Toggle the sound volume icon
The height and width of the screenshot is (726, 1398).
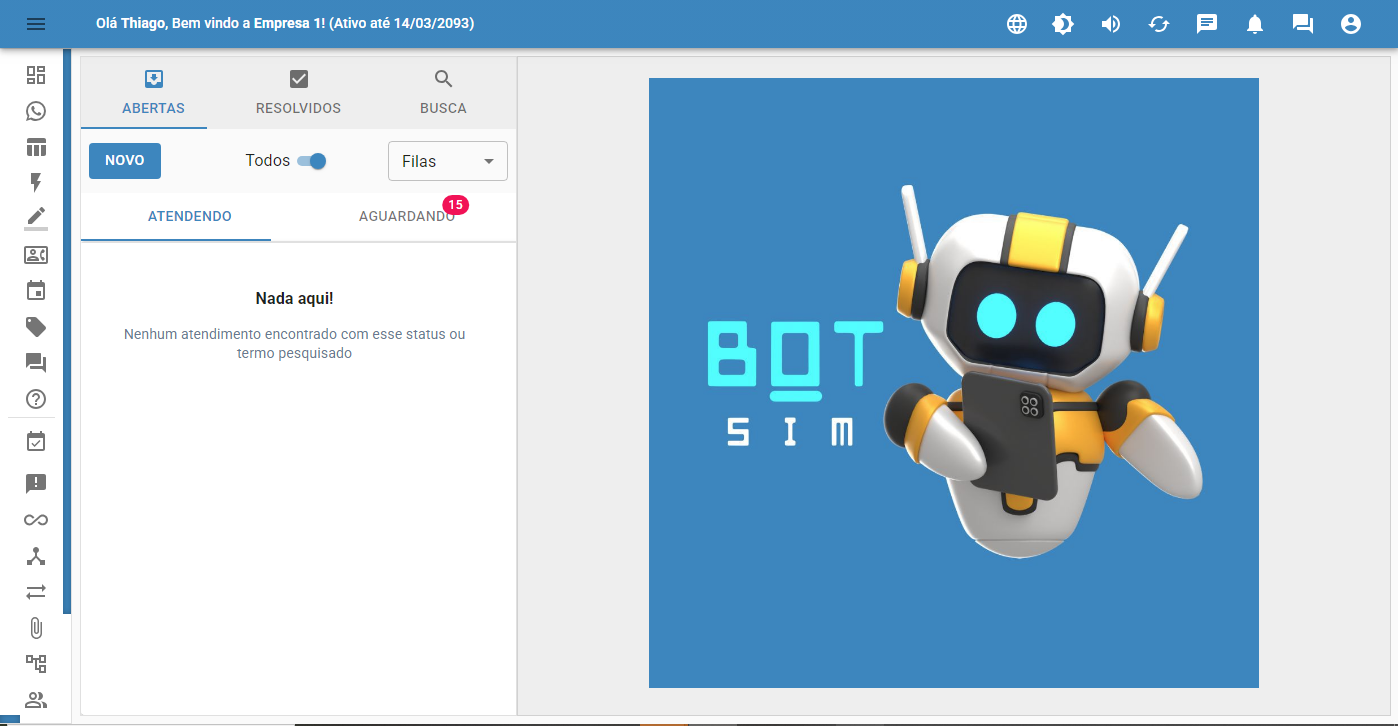[1111, 24]
